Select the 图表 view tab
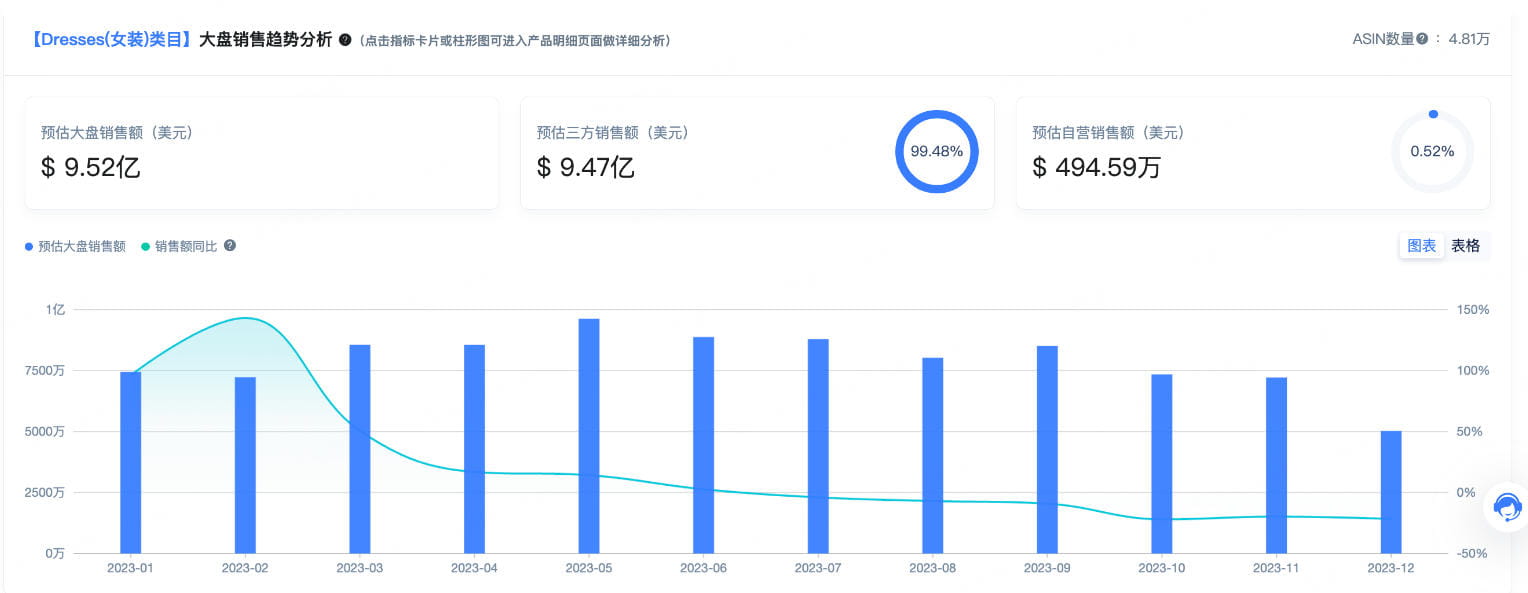1528x593 pixels. 1422,245
